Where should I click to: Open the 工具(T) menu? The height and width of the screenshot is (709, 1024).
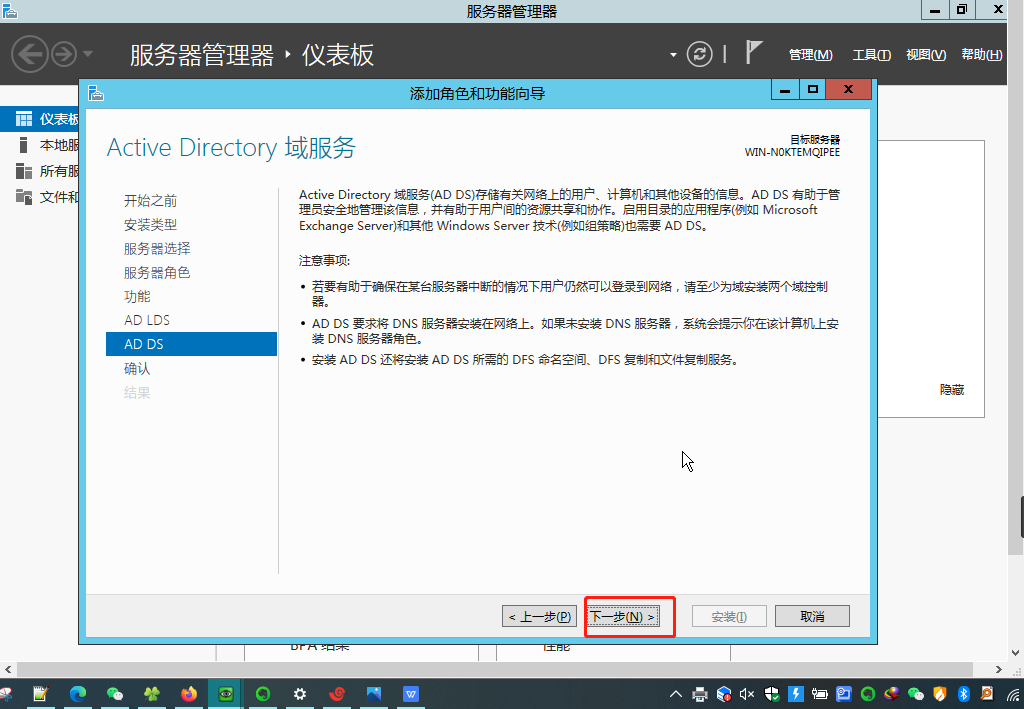pos(871,55)
